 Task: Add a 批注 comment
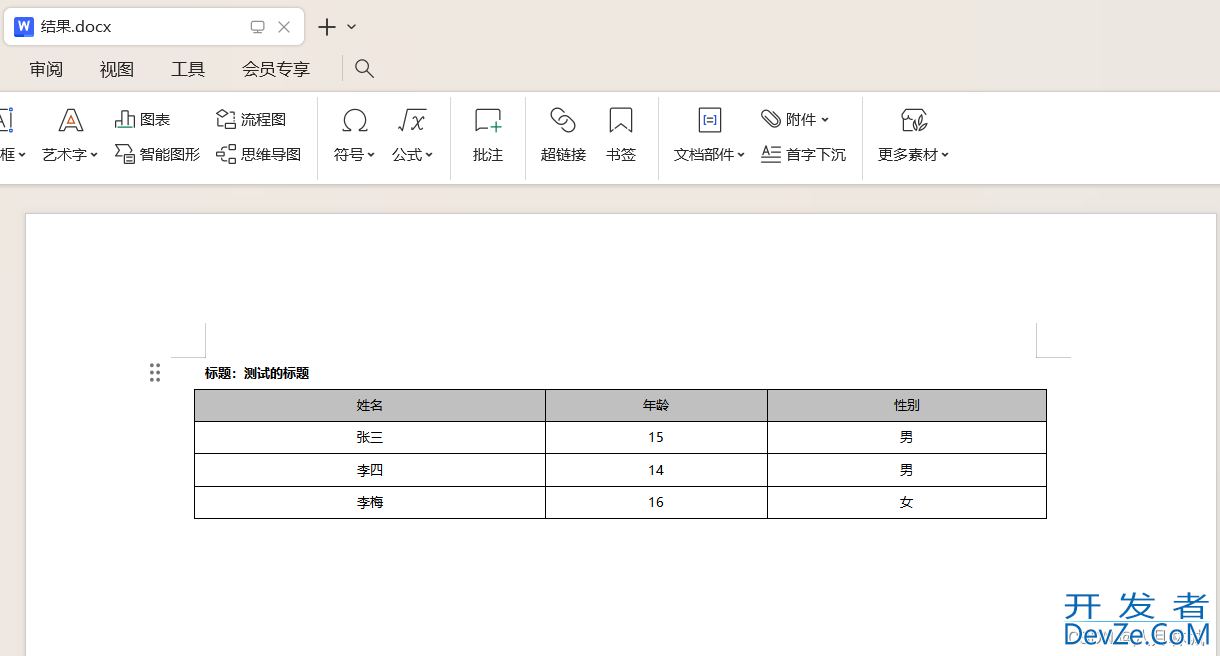click(488, 136)
